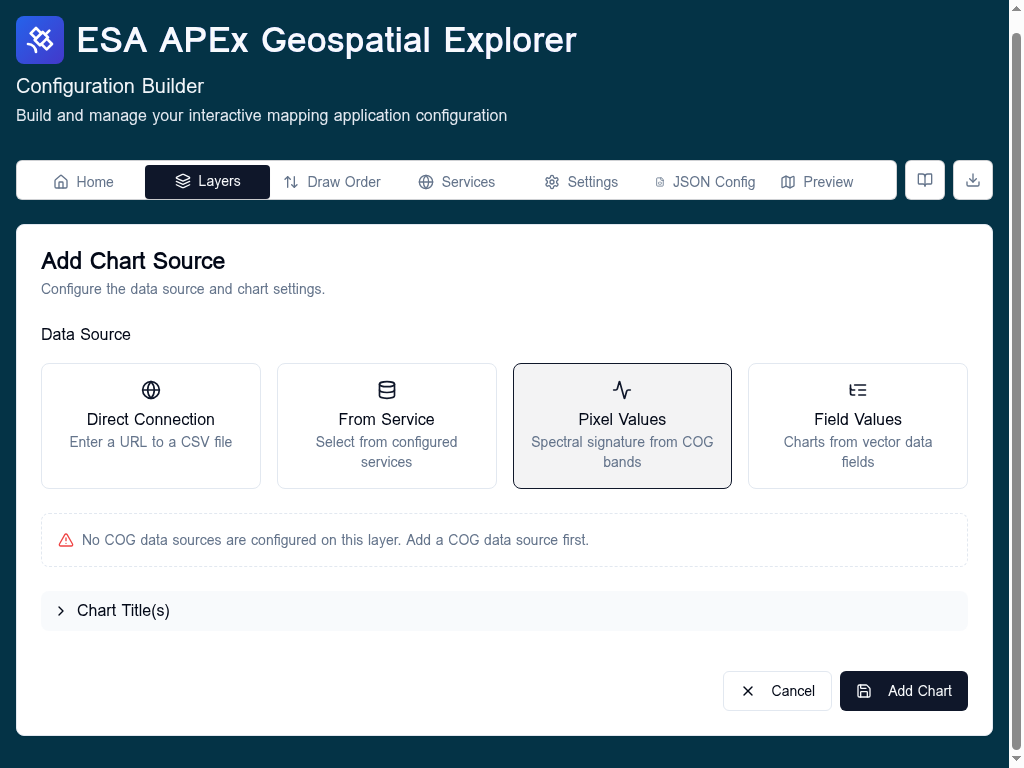Click the download configuration icon button
Viewport: 1024px width, 768px height.
pos(973,180)
